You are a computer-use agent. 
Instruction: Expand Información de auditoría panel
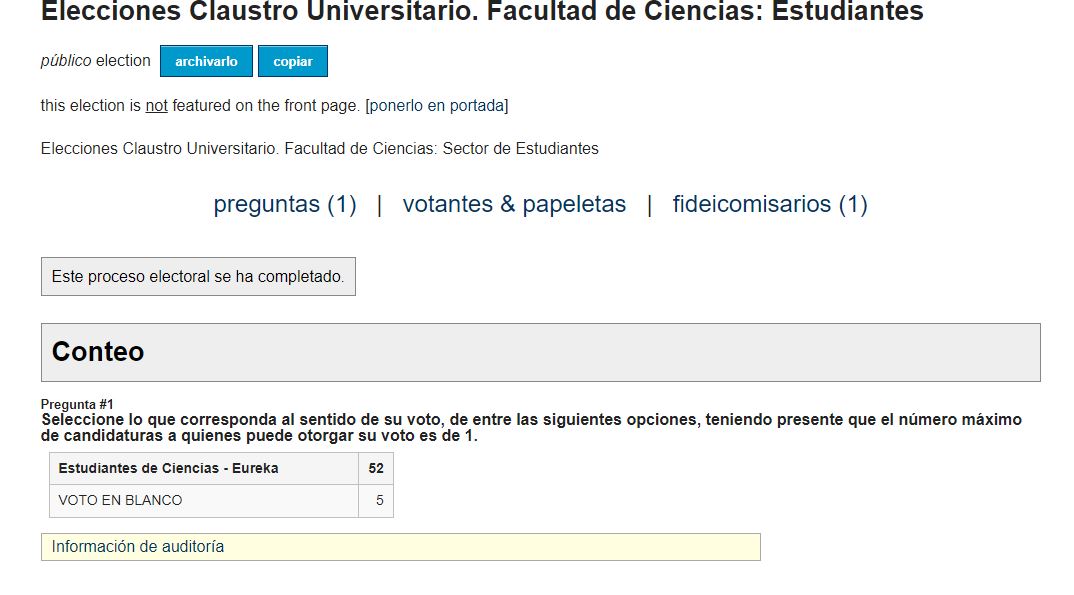coord(401,547)
